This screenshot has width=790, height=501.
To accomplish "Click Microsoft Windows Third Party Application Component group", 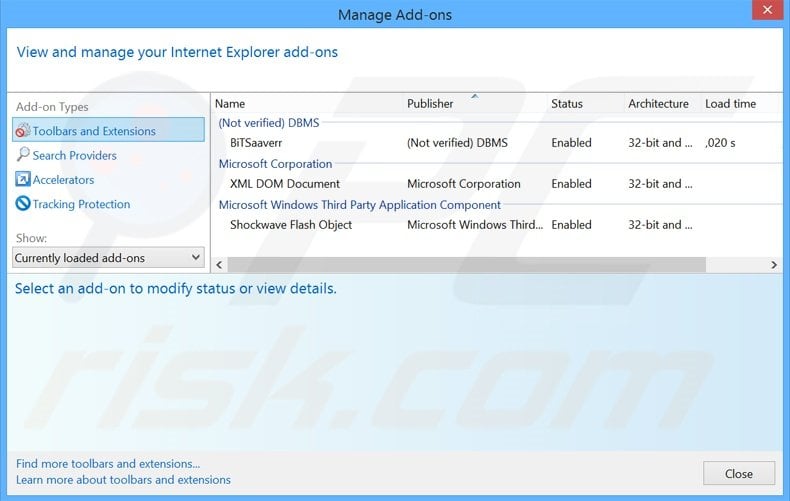I will click(x=359, y=205).
